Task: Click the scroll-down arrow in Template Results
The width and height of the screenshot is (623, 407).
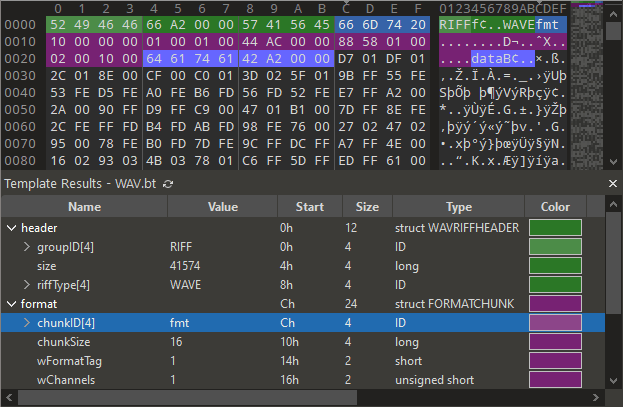Action: tap(613, 381)
